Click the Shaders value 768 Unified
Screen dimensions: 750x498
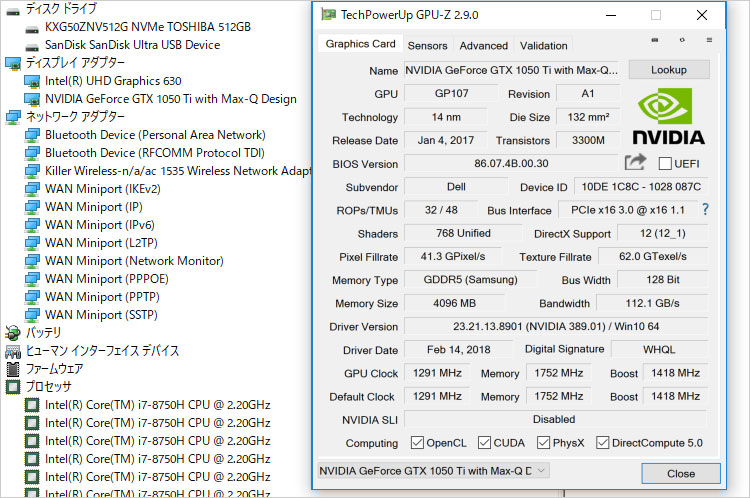tap(463, 233)
